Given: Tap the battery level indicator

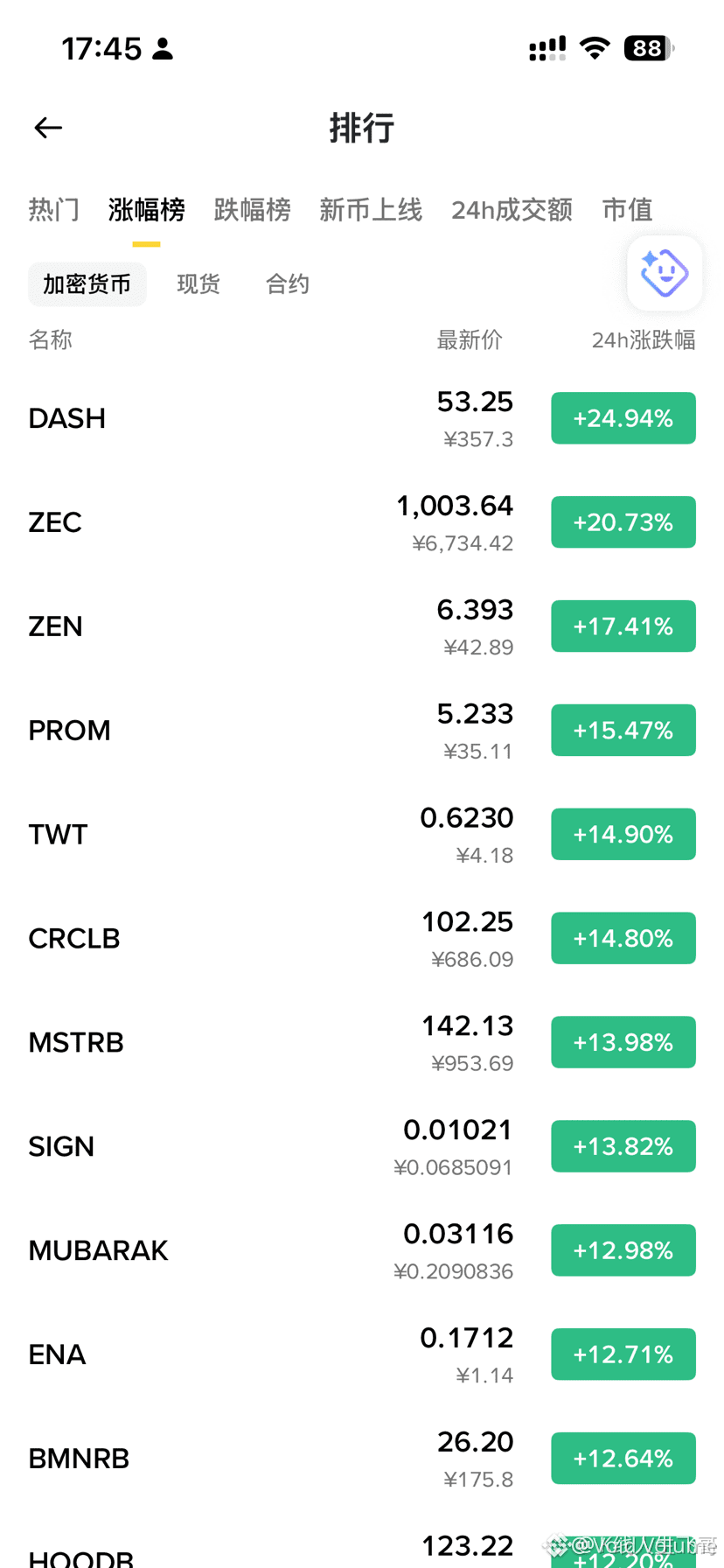Looking at the screenshot, I should (648, 48).
